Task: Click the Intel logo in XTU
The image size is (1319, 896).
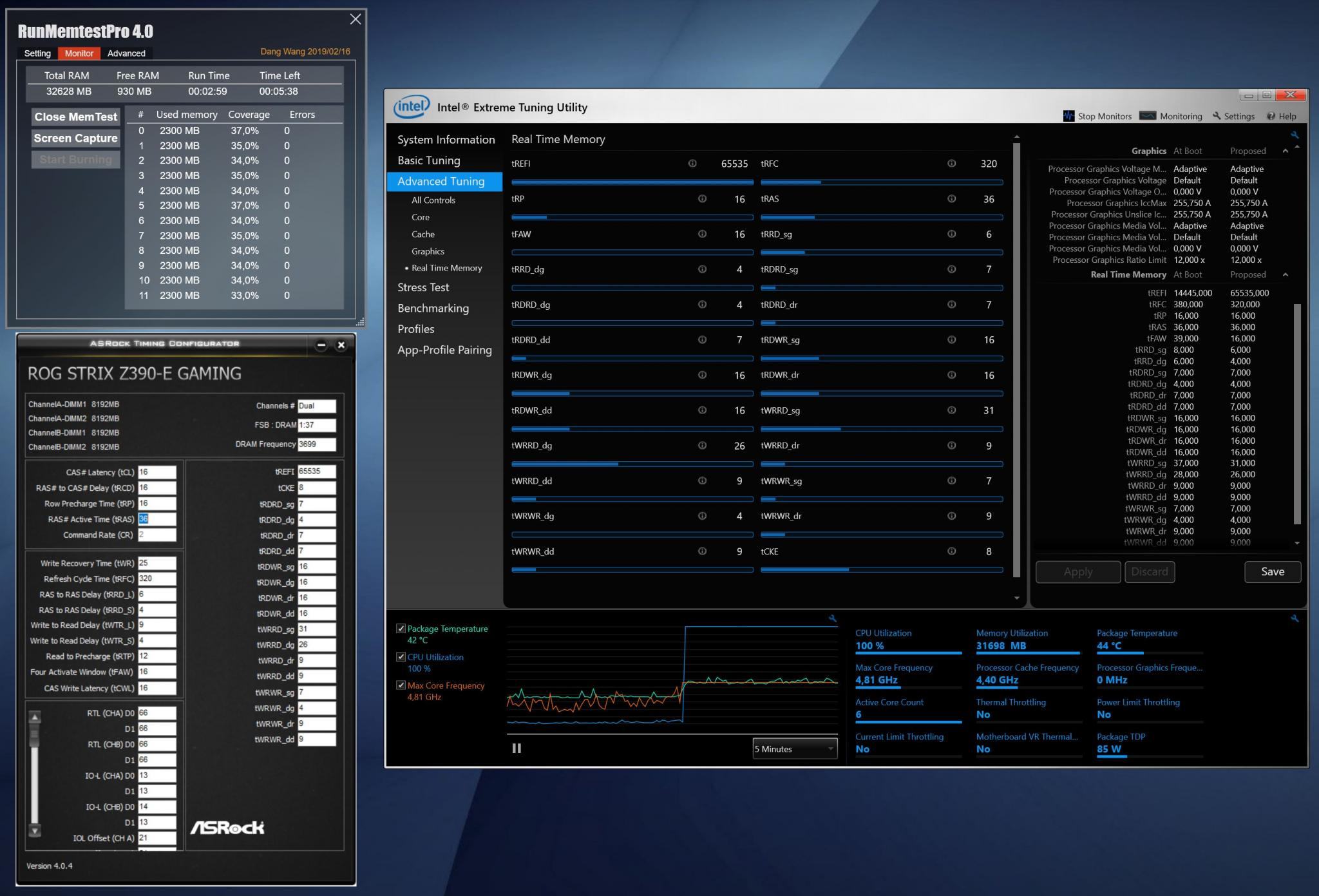Action: coord(412,106)
